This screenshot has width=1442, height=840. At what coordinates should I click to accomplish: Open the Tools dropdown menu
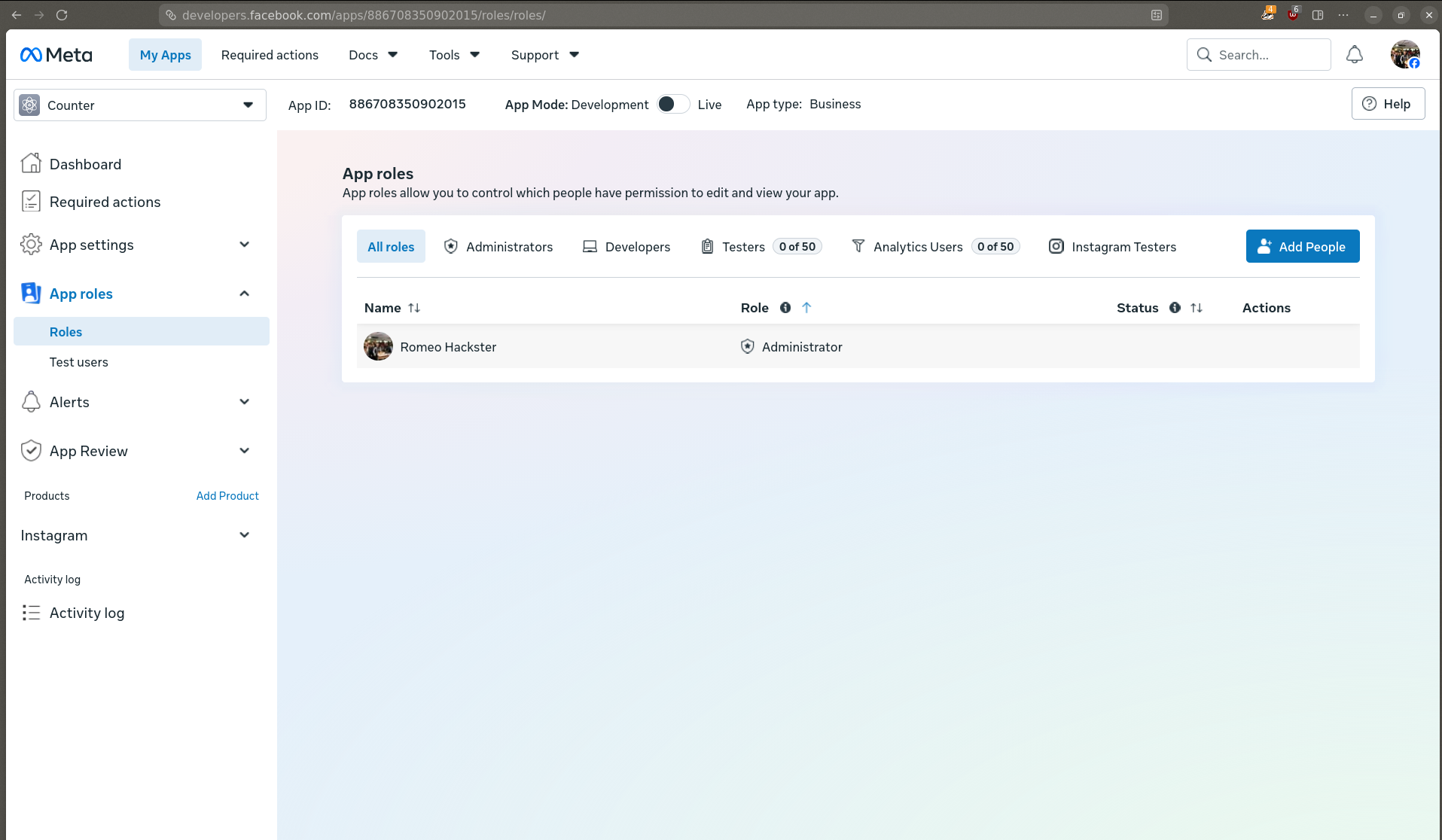click(x=454, y=55)
